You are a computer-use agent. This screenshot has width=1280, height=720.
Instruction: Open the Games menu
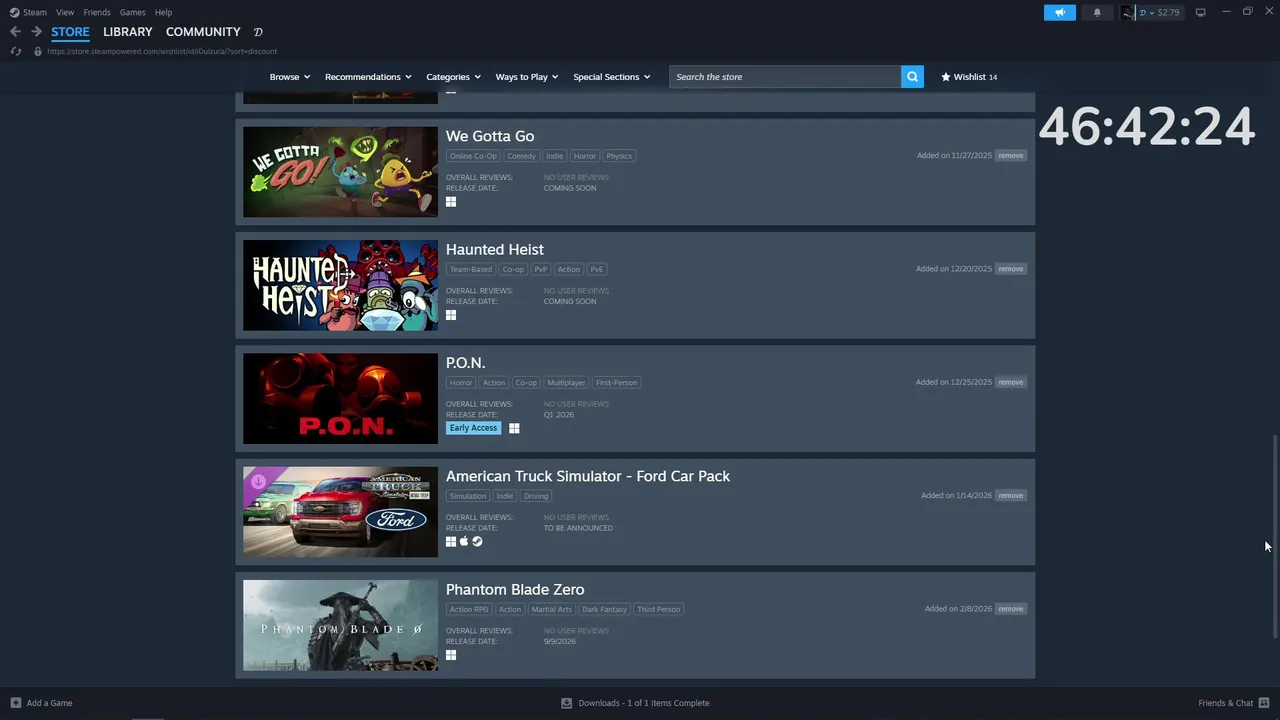click(132, 12)
